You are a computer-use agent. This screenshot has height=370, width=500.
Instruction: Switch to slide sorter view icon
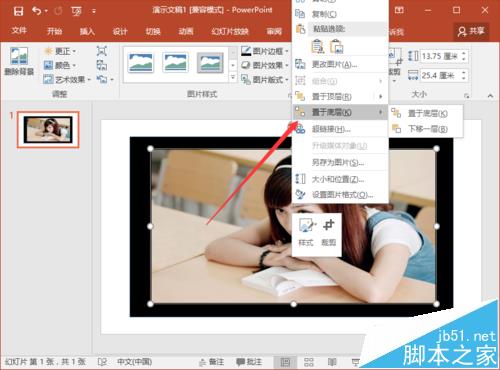click(x=309, y=362)
